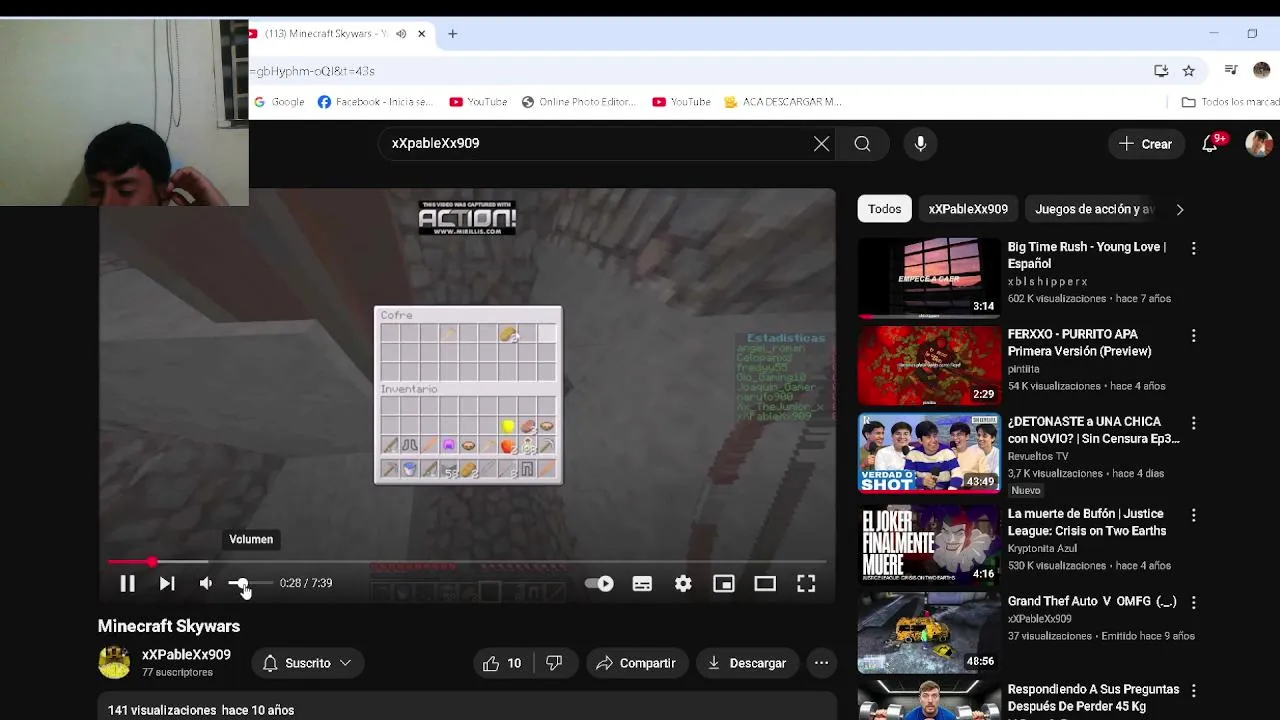This screenshot has width=1280, height=720.
Task: Bookmark this page star icon
Action: click(1188, 71)
